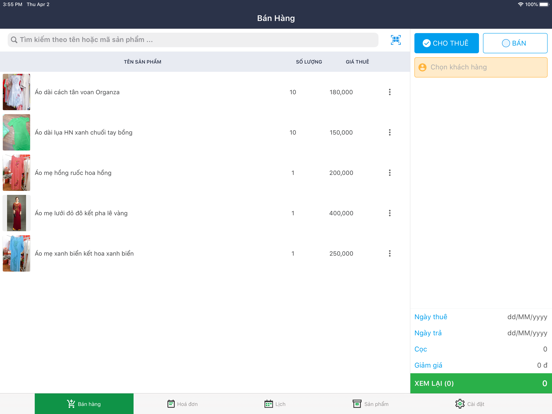Open the menu for Áo mẹ lưới đỏ đô

[x=389, y=213]
